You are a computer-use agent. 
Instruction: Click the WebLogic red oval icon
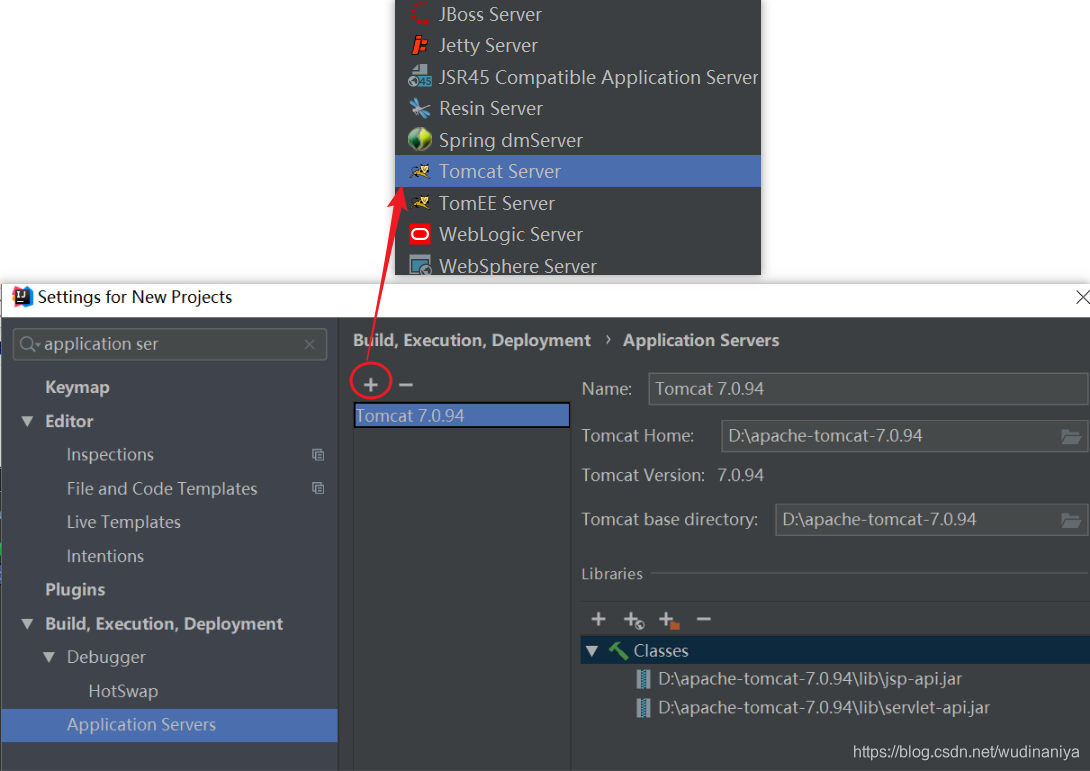coord(420,234)
